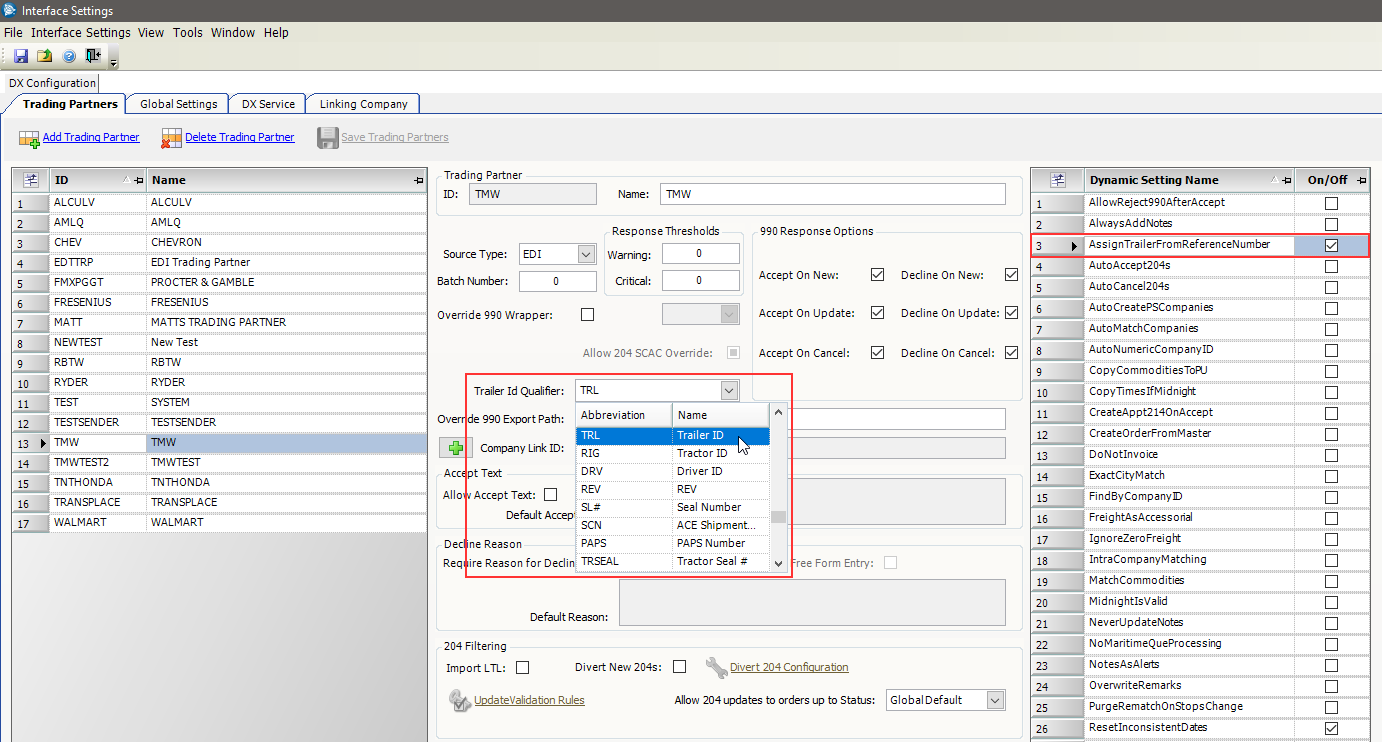Enable the Override 990 Wrapper checkbox

[587, 314]
